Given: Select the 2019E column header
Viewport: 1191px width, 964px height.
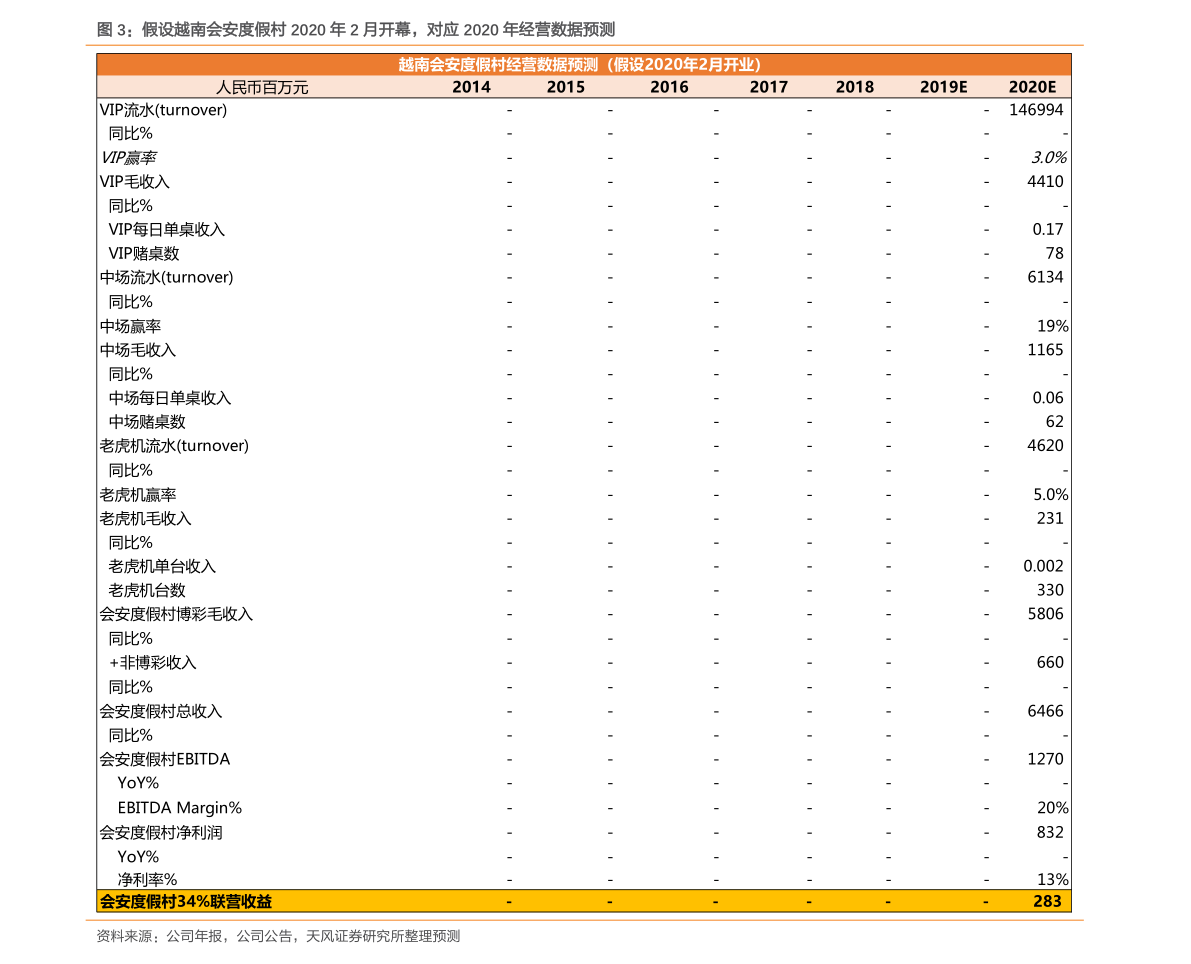Looking at the screenshot, I should click(943, 87).
